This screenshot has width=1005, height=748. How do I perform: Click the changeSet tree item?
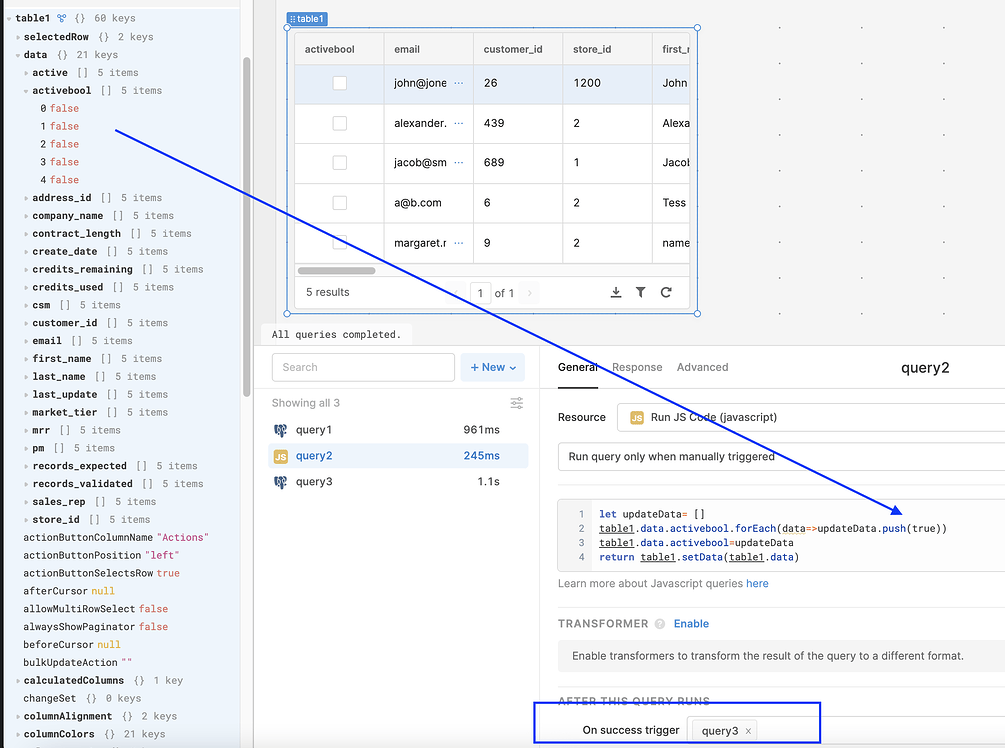(82, 699)
